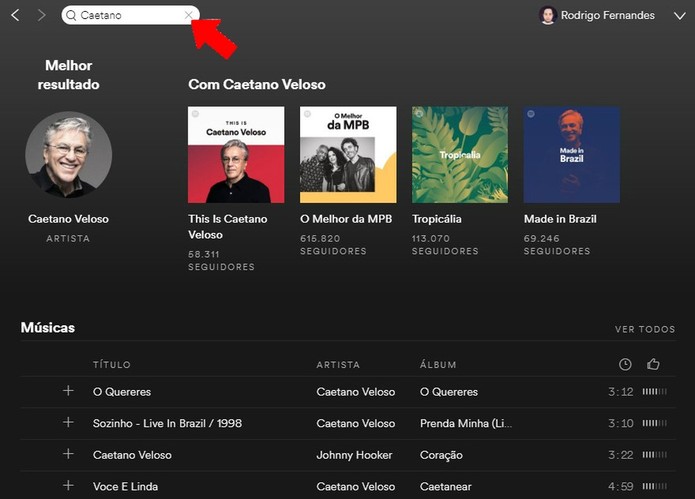Clear the search with the X icon
Image resolution: width=695 pixels, height=499 pixels.
[188, 15]
